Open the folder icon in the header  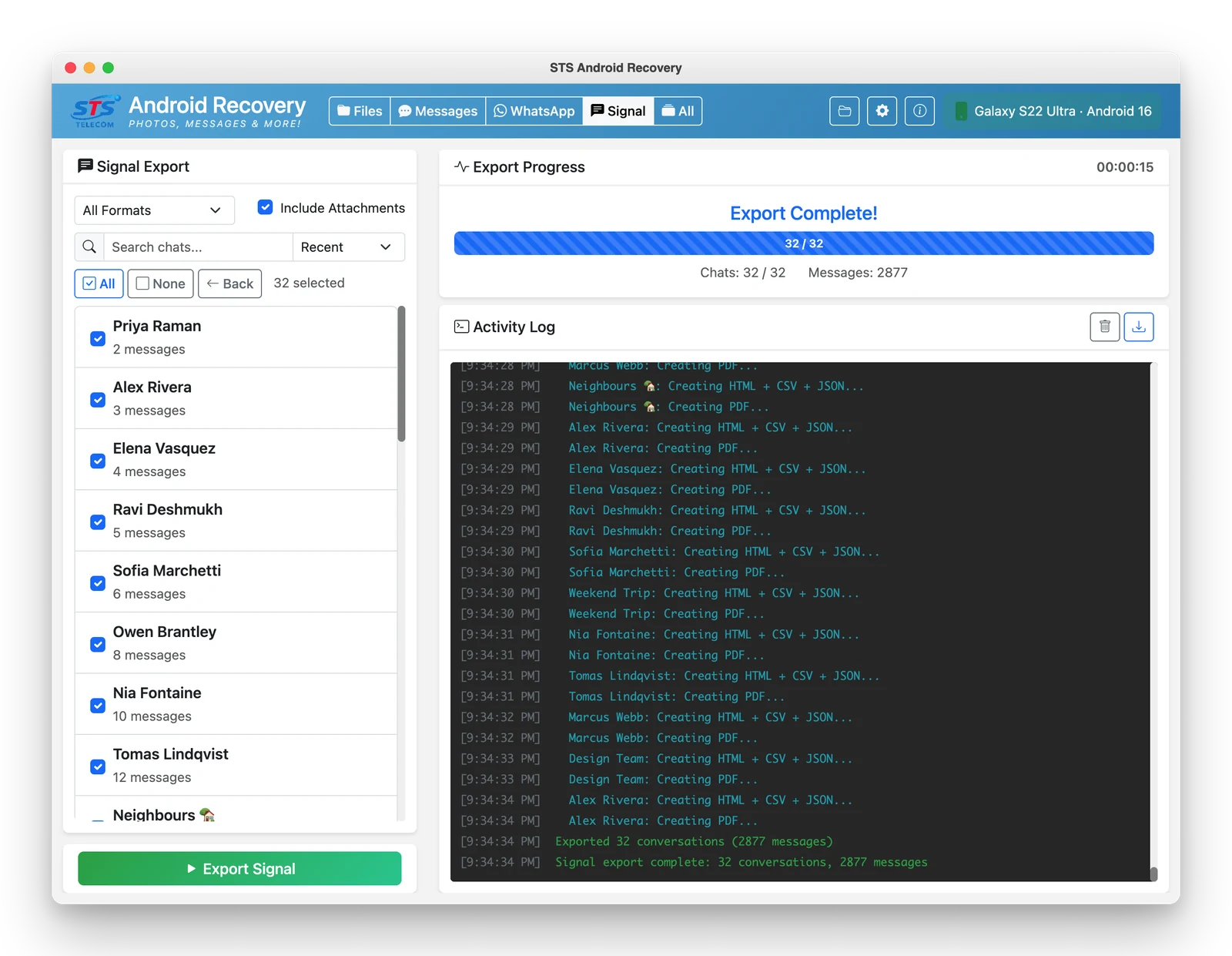tap(844, 111)
